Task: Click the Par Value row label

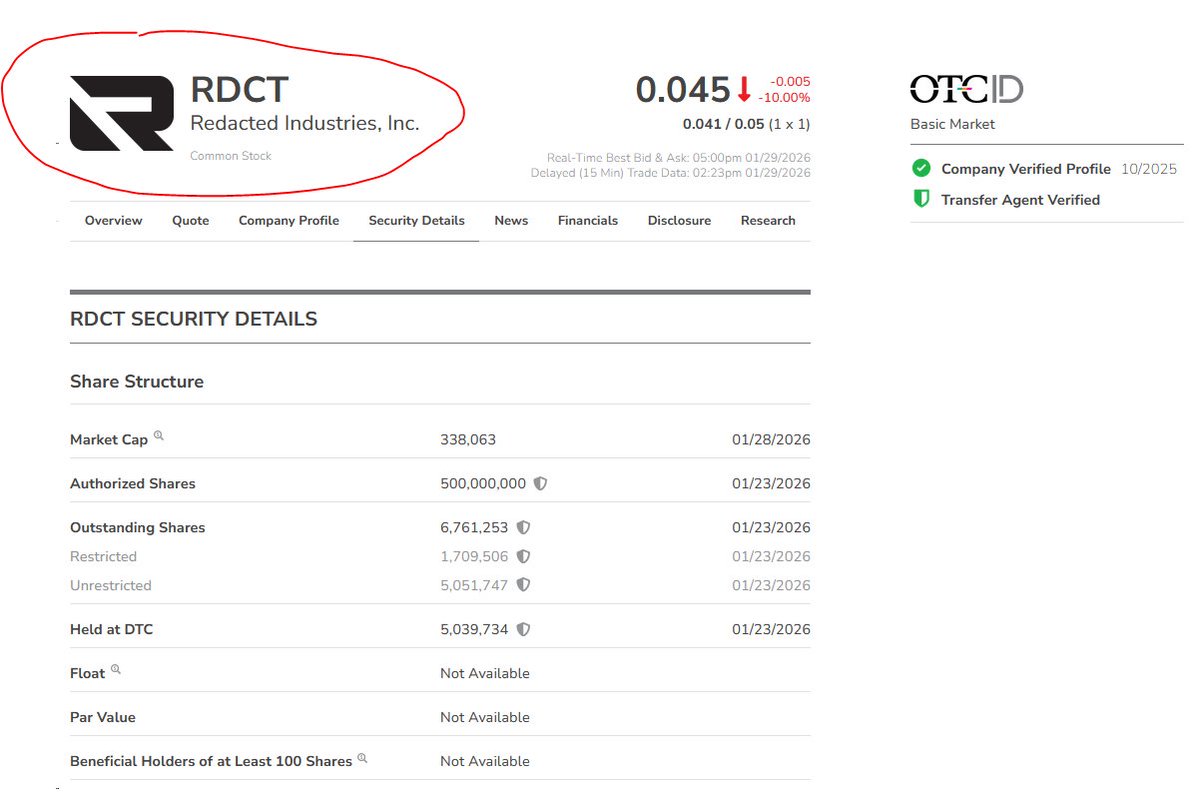Action: pyautogui.click(x=103, y=718)
